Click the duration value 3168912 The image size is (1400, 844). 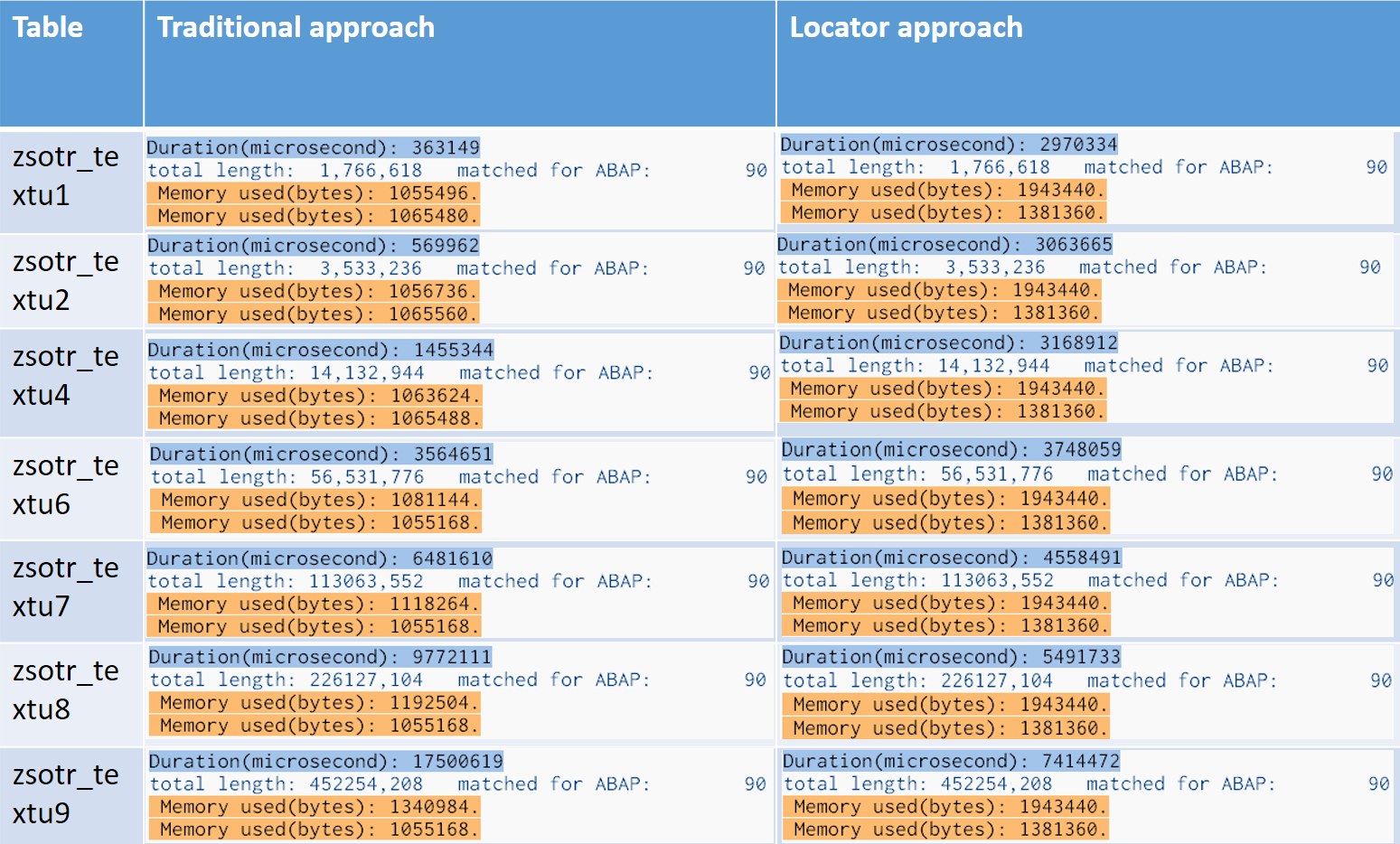(x=1079, y=343)
